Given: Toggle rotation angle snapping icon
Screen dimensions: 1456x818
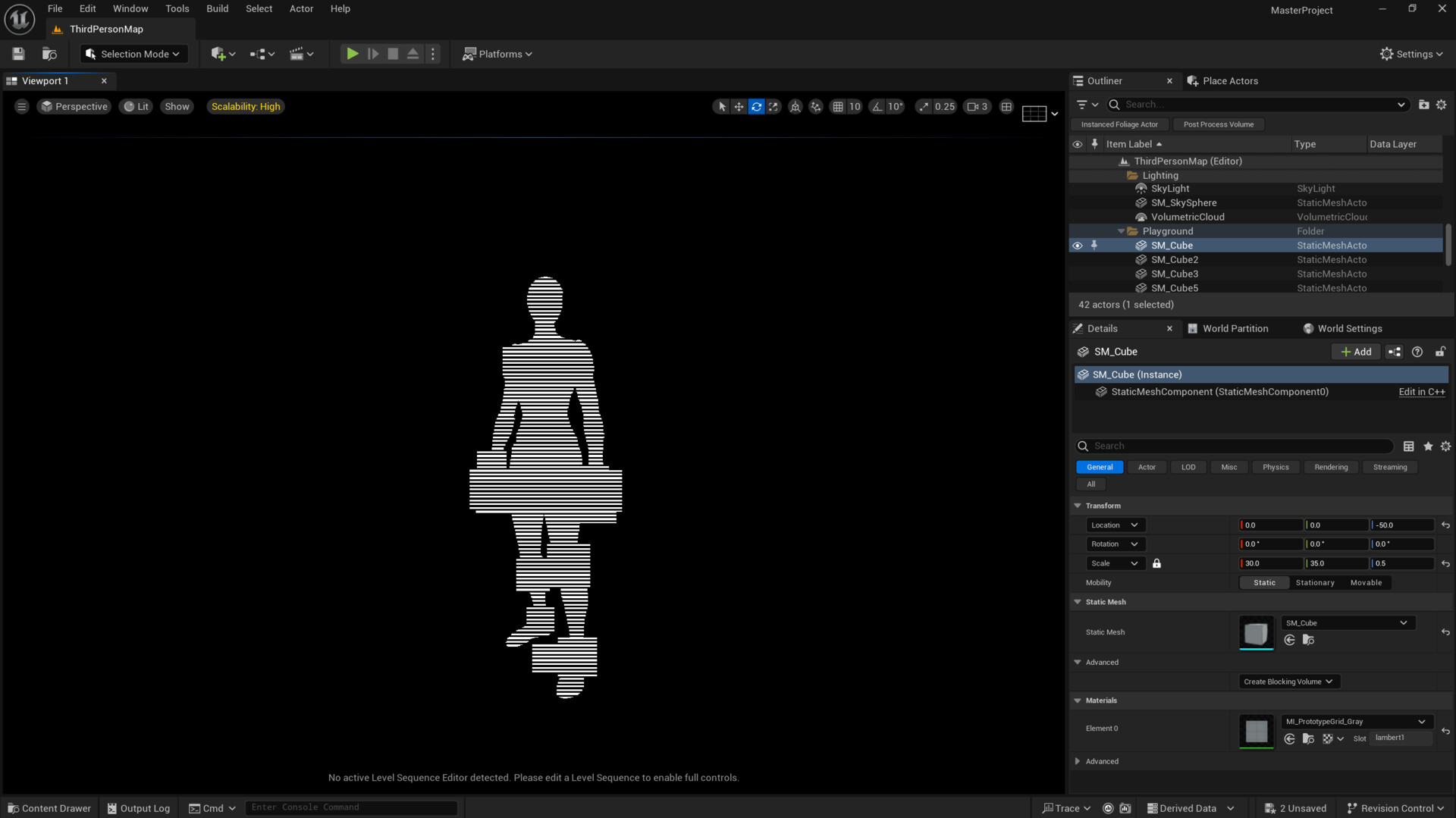Looking at the screenshot, I should [877, 107].
